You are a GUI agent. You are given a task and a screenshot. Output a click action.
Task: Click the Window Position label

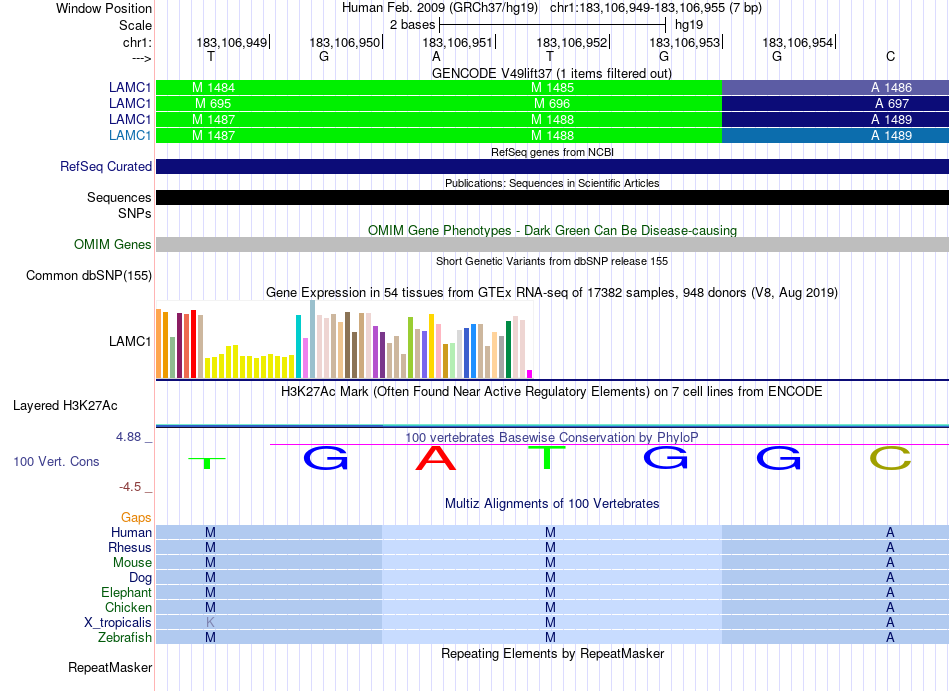click(x=104, y=8)
